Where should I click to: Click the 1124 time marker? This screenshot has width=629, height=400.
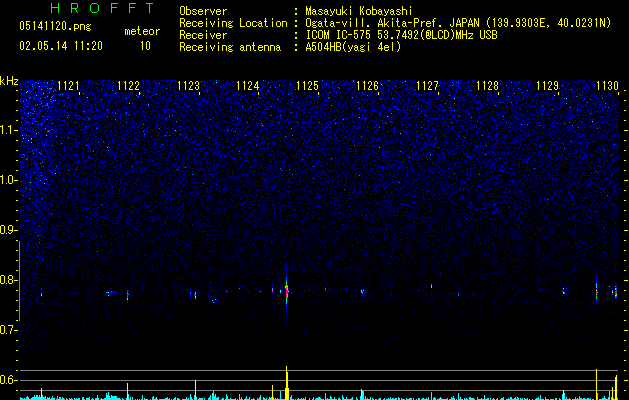click(x=248, y=86)
